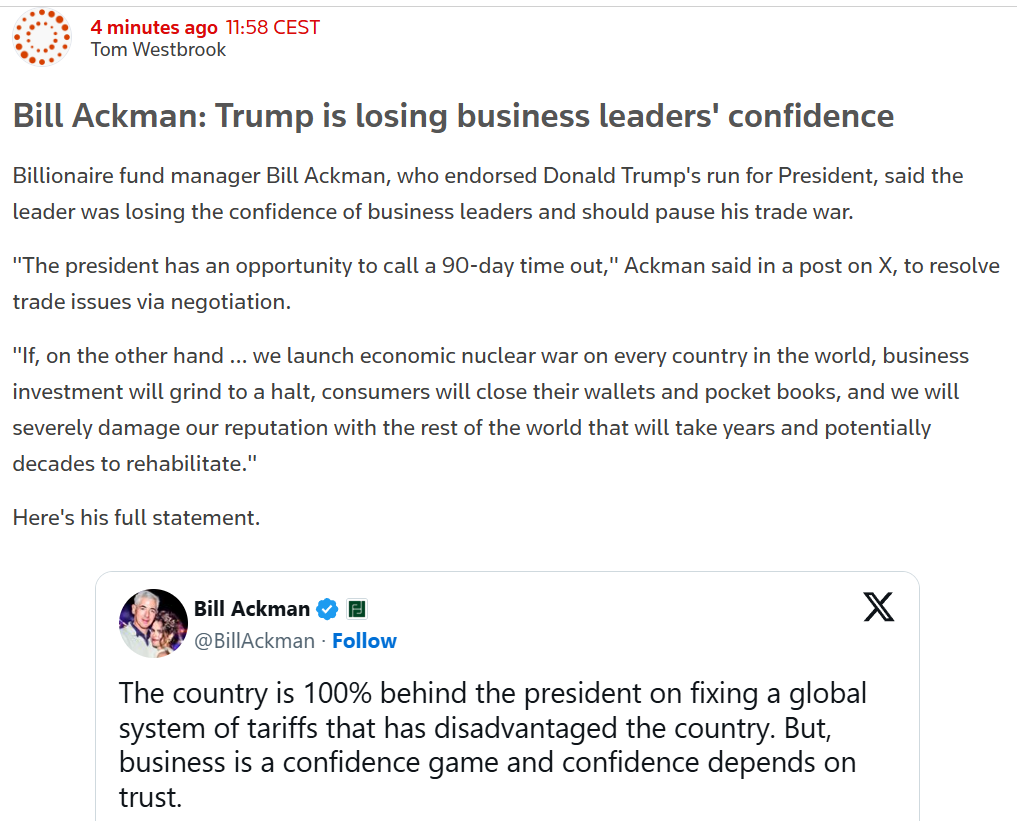Open the headline about Trump losing business leaders' confidence

tap(453, 116)
